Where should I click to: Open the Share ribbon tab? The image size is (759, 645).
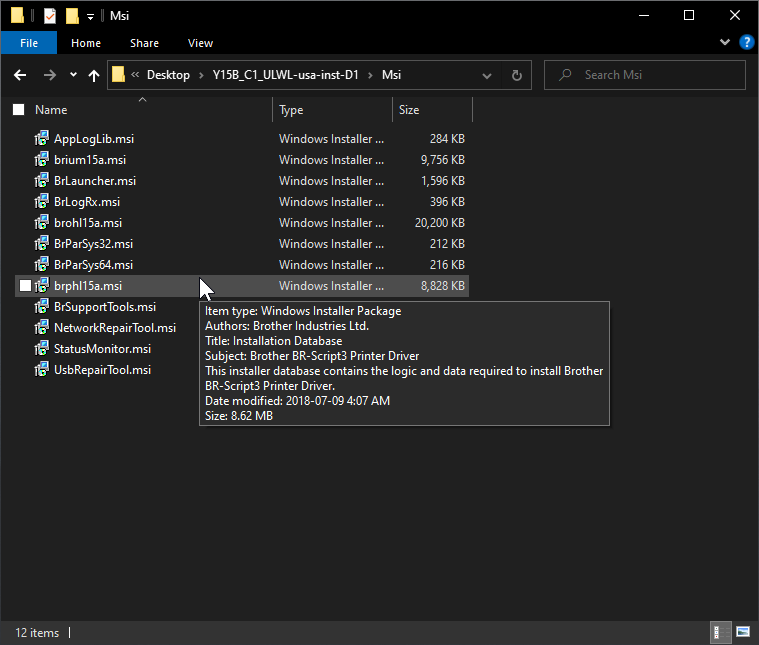click(x=144, y=43)
